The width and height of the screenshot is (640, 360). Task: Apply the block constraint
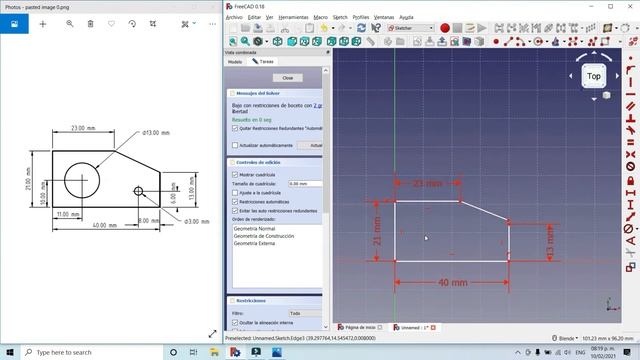(x=631, y=167)
